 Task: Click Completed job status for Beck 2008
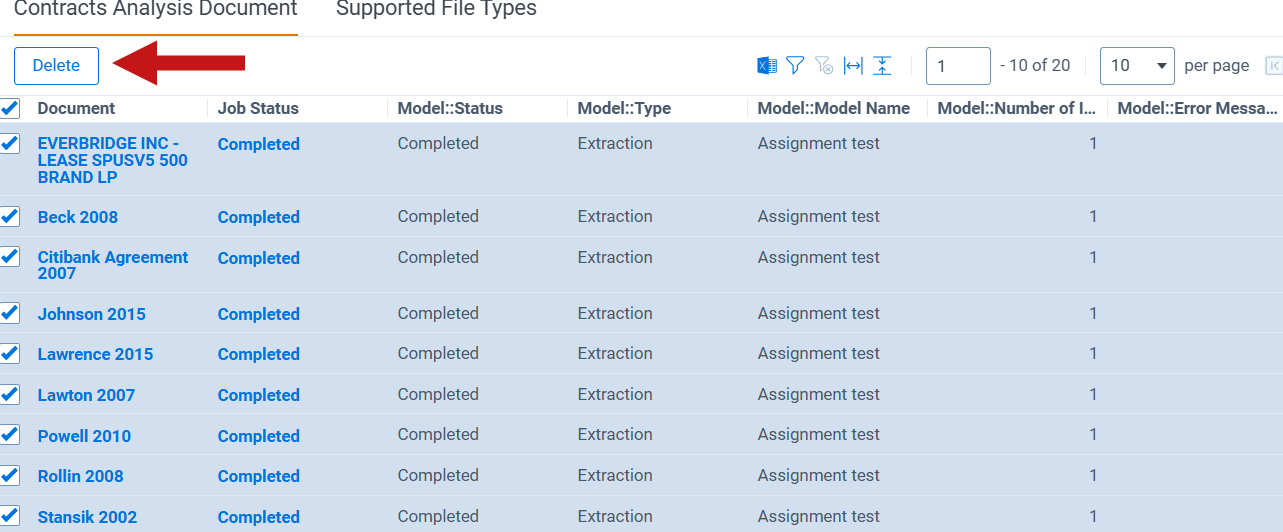259,217
